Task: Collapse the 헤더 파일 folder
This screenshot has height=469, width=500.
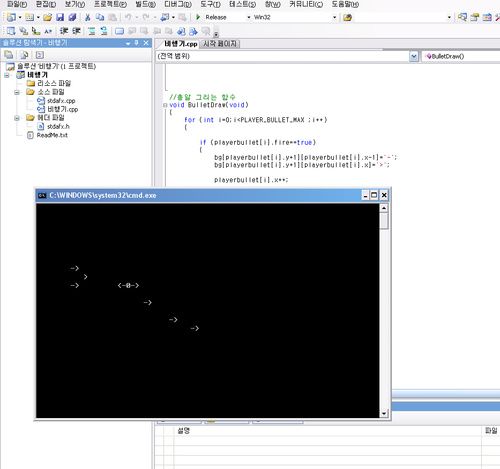Action: [x=17, y=118]
